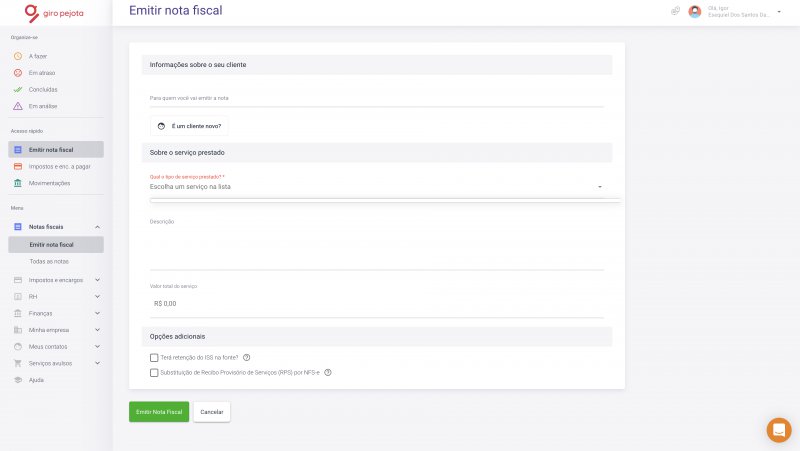Go to Todas as notas menu item
Screen dimensions: 800x451
49,261
